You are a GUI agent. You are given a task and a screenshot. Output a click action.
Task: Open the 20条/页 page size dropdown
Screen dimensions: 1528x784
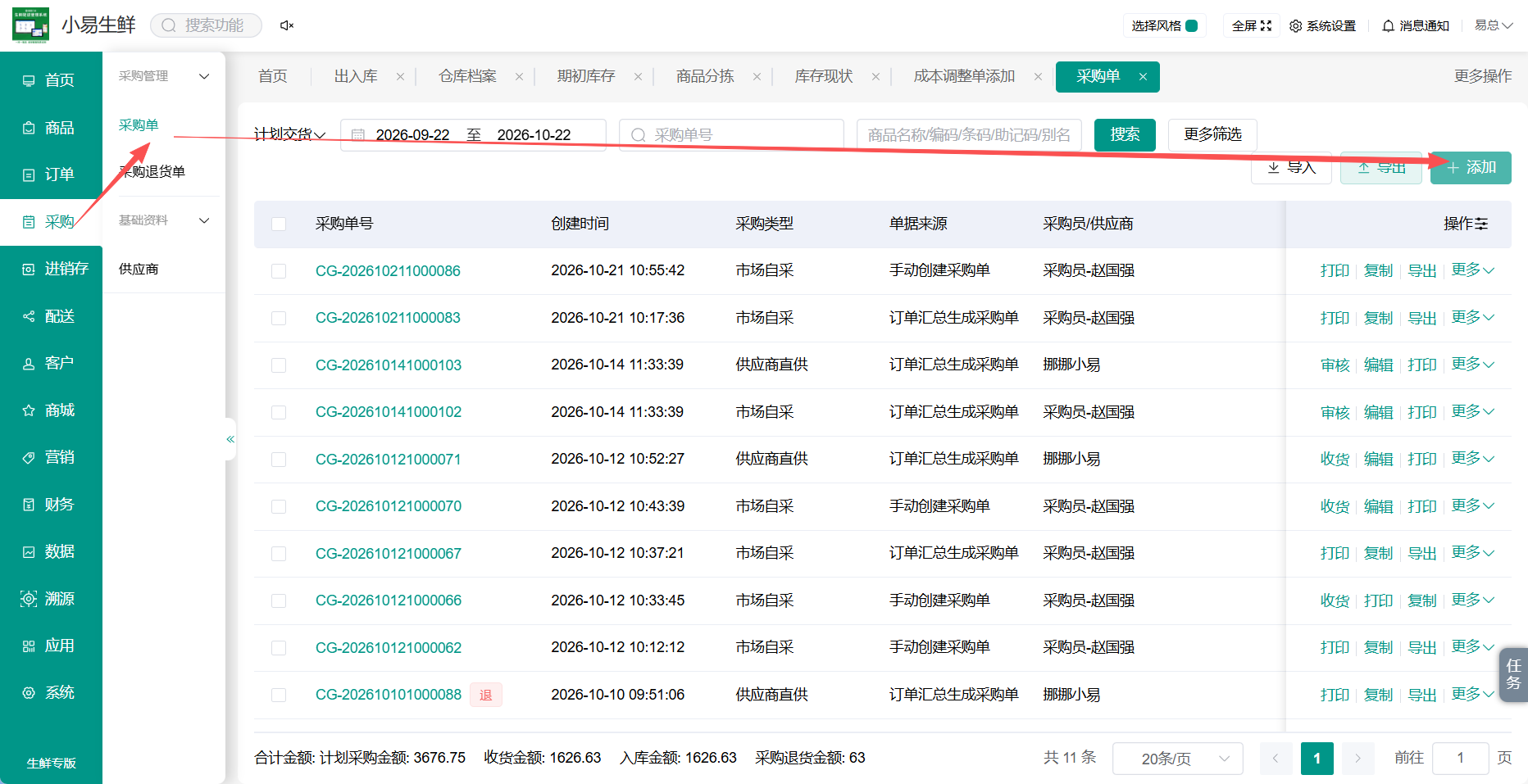click(1178, 759)
